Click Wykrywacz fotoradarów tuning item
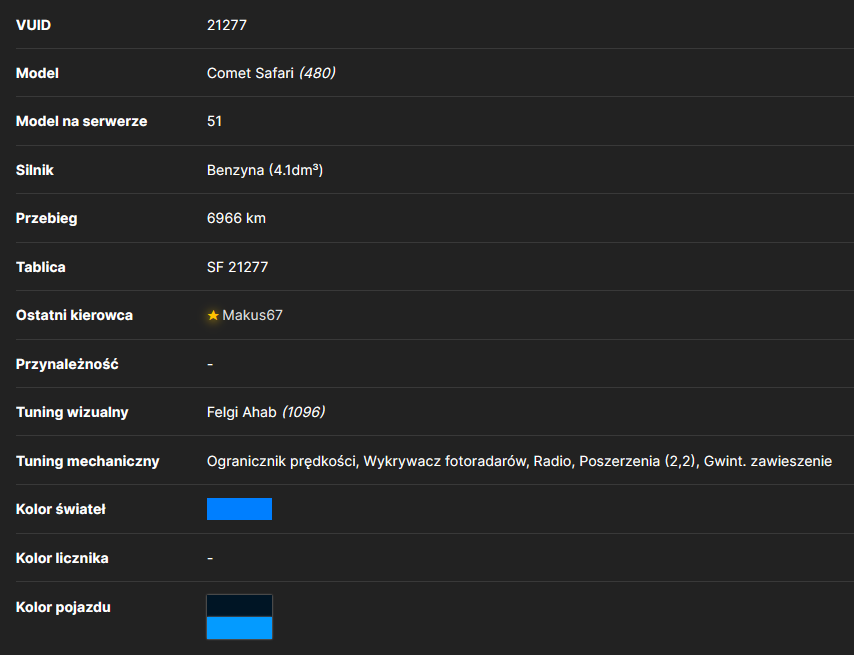The image size is (854, 655). coord(445,461)
